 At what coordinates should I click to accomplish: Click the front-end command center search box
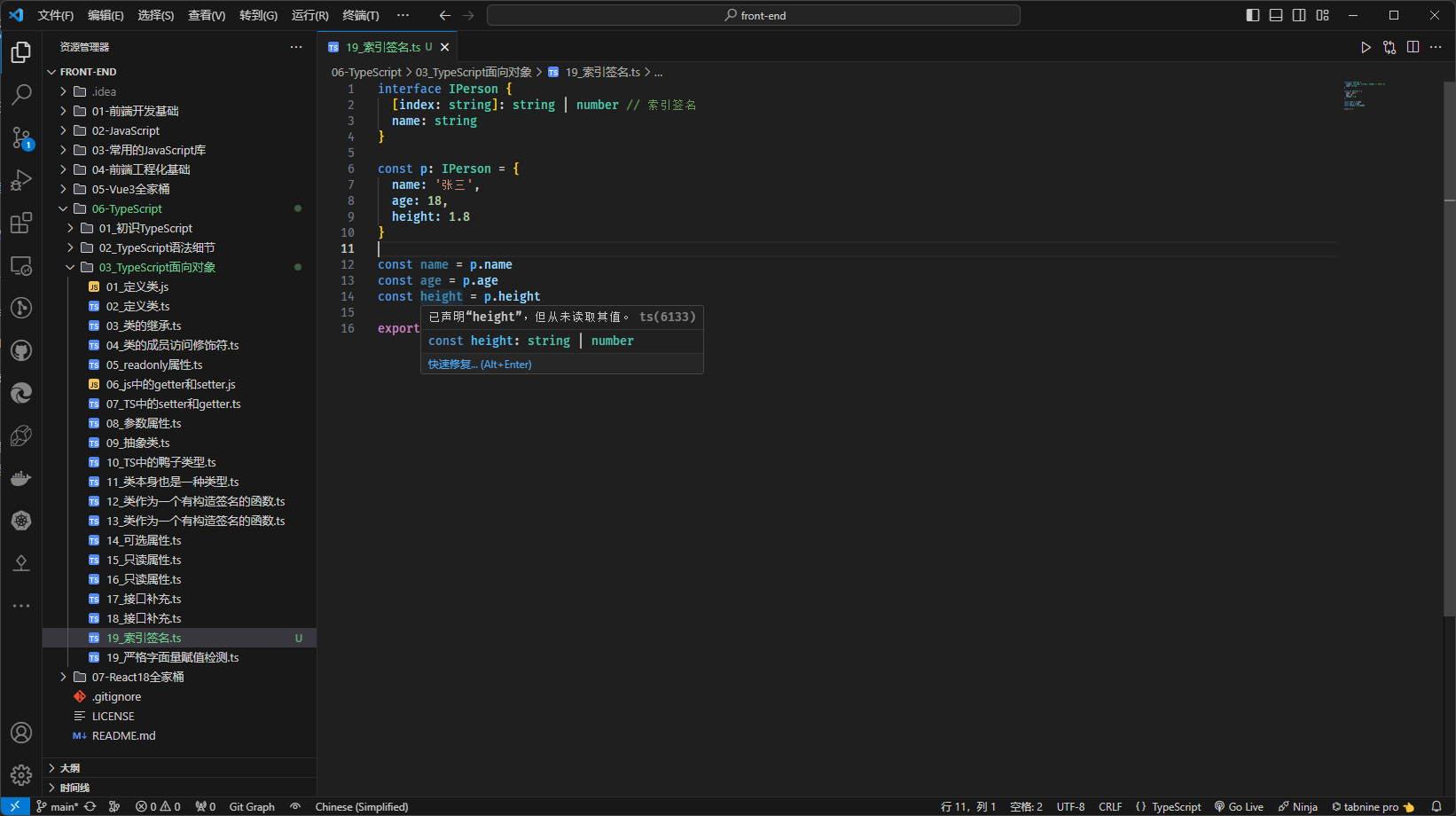click(754, 15)
